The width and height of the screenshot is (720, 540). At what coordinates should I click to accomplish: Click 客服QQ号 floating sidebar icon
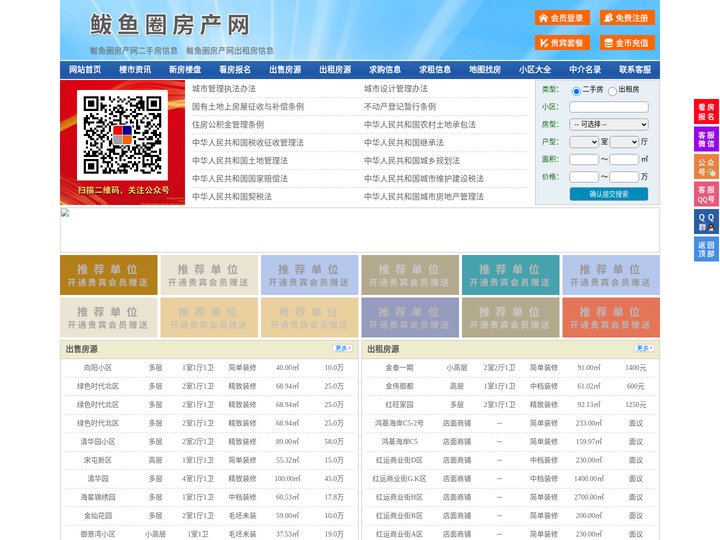pyautogui.click(x=706, y=194)
